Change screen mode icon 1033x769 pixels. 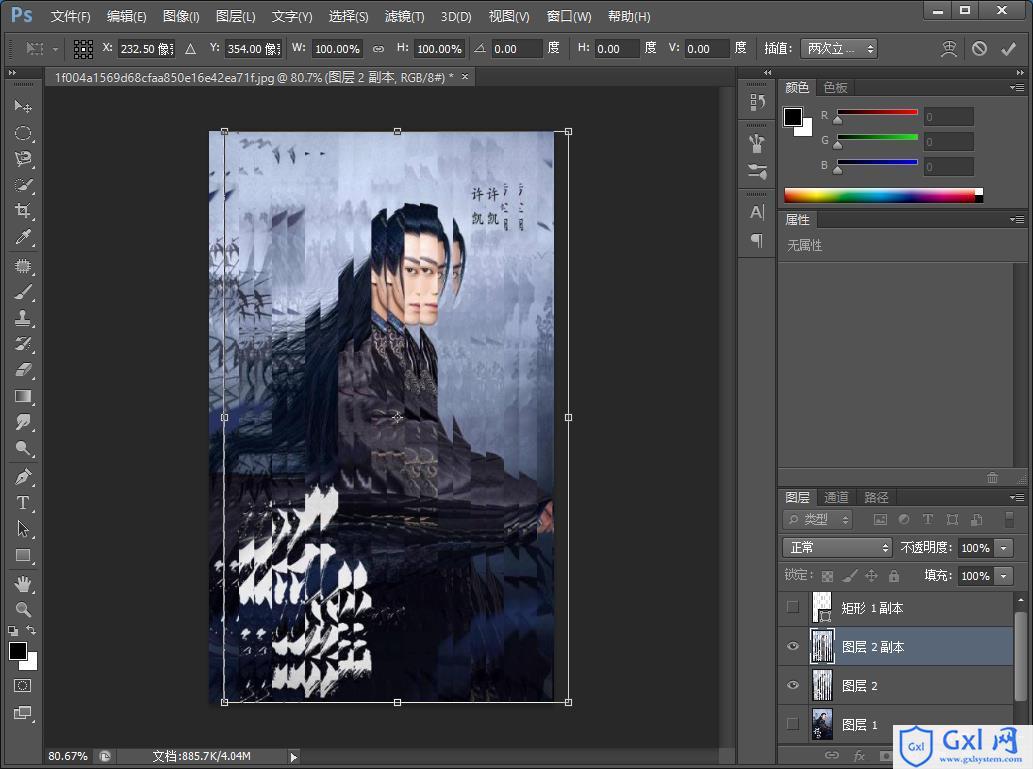pyautogui.click(x=22, y=713)
